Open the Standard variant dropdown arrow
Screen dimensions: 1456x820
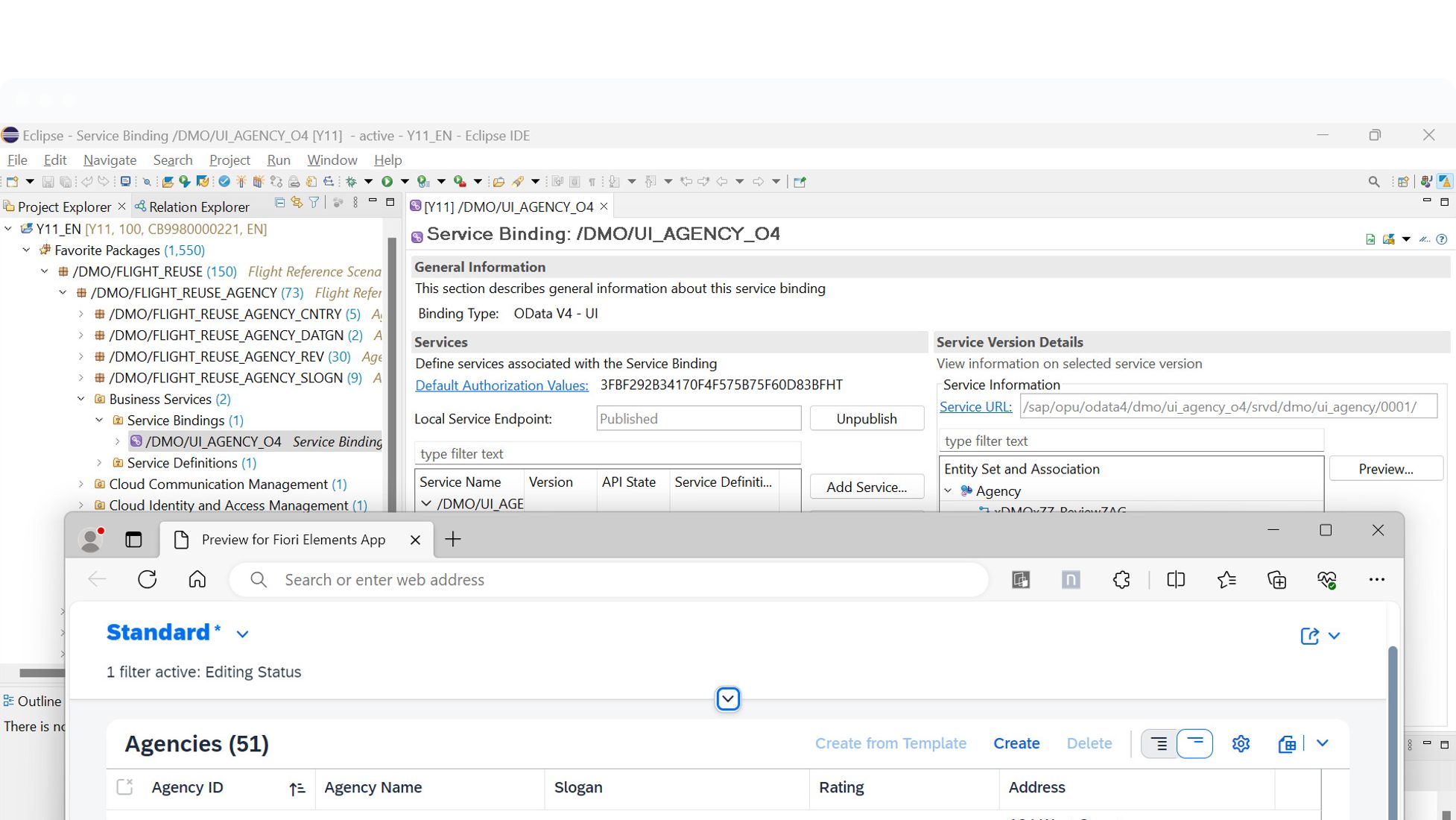click(242, 634)
